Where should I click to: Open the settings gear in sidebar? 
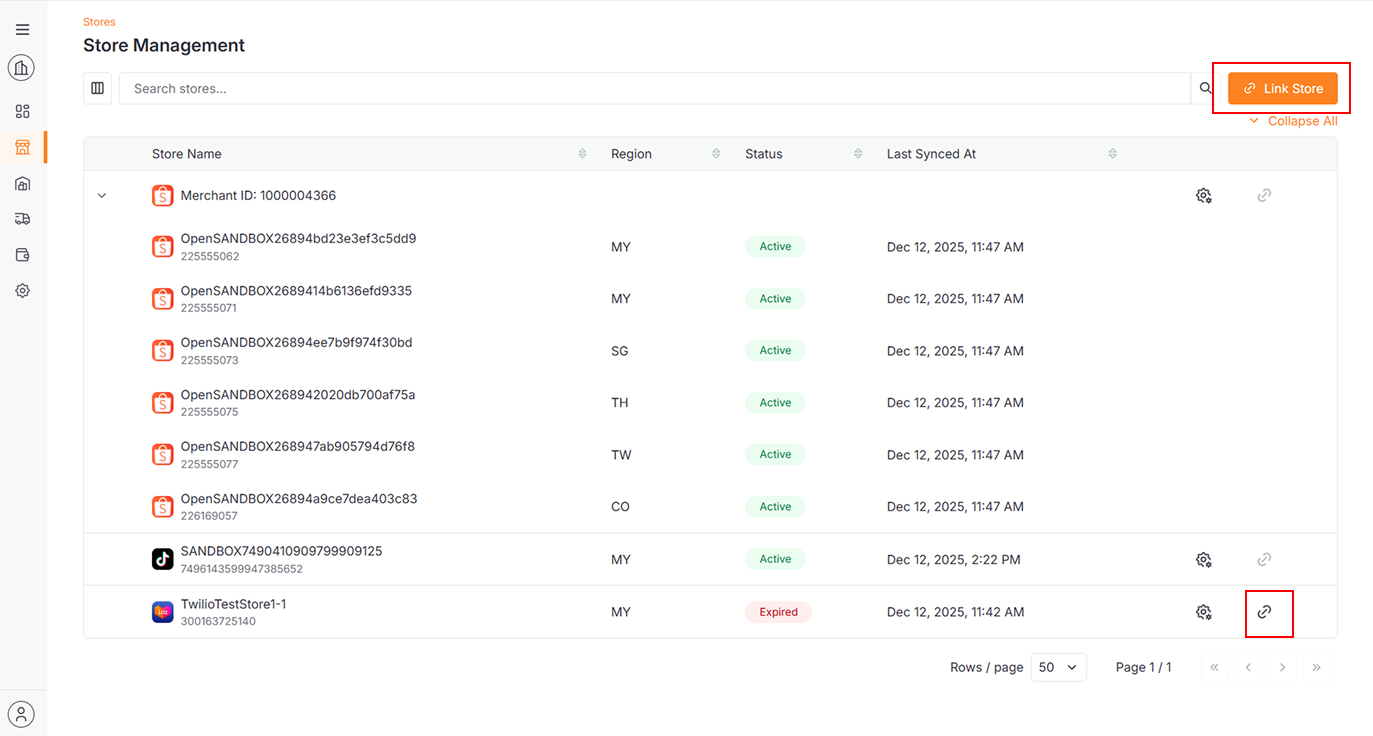click(x=22, y=291)
